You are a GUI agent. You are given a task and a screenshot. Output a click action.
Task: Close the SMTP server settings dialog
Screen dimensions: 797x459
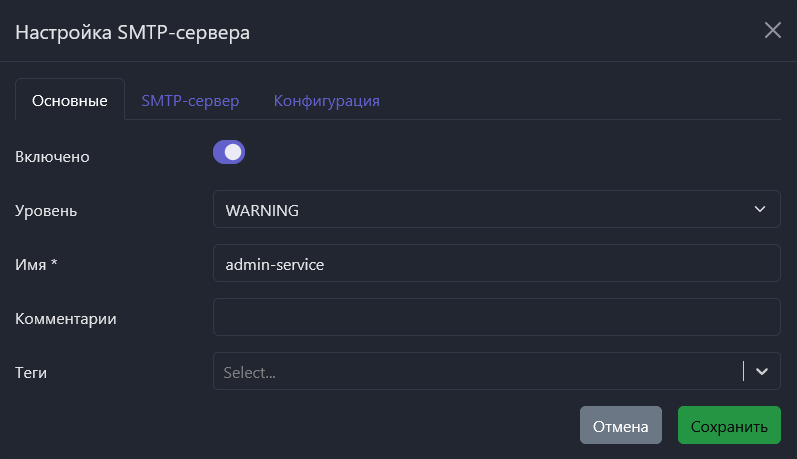click(x=772, y=30)
